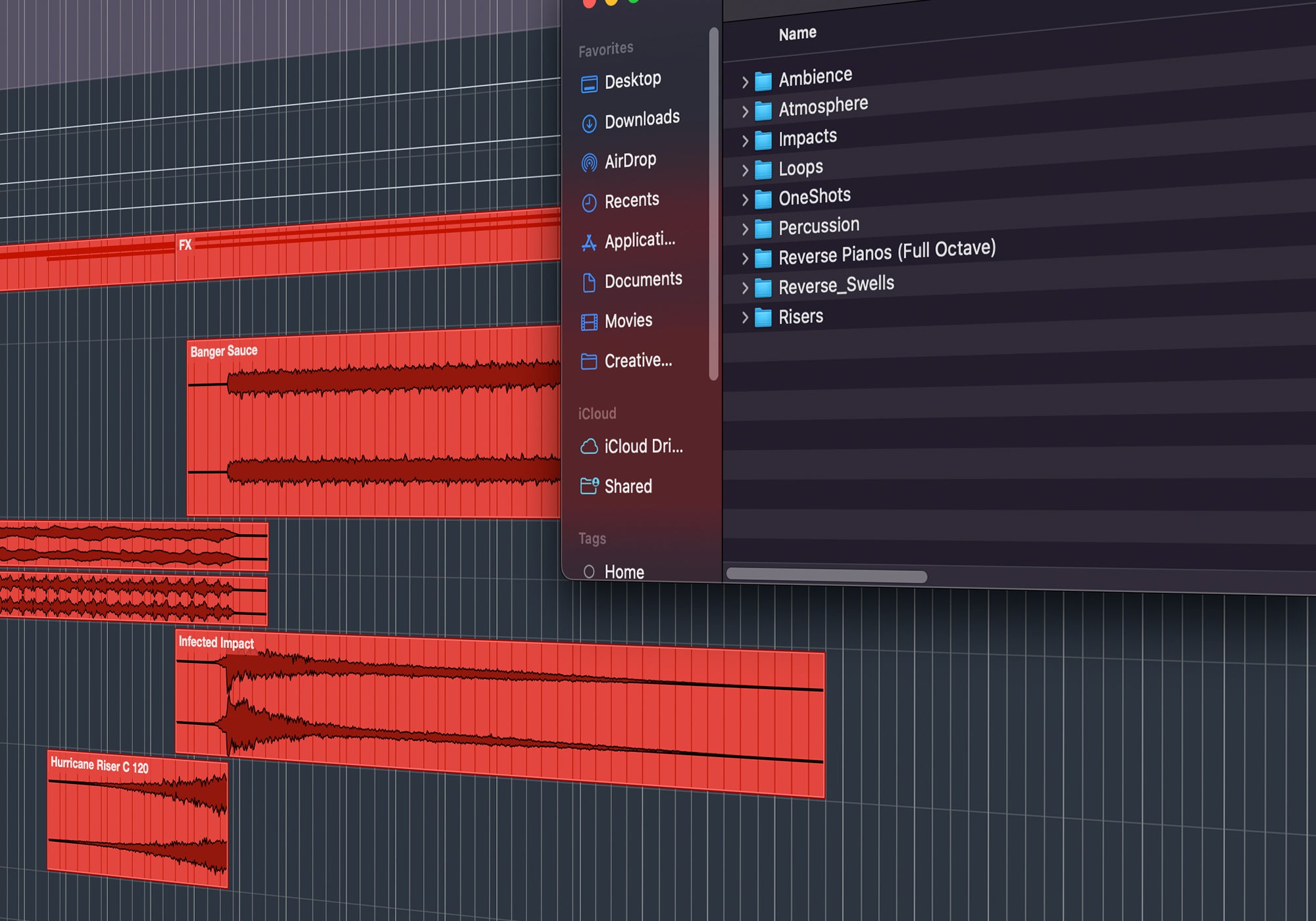Click the horizontal scrollbar in Finder
This screenshot has height=921, width=1316.
(826, 576)
